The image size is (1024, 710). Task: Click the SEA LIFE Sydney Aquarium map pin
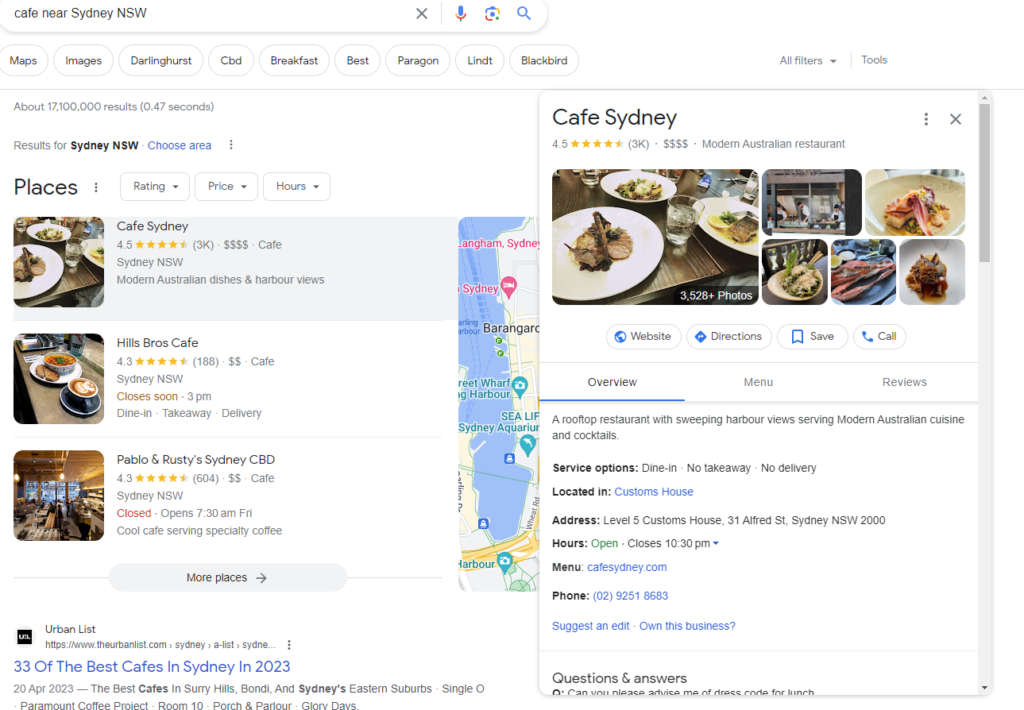528,445
